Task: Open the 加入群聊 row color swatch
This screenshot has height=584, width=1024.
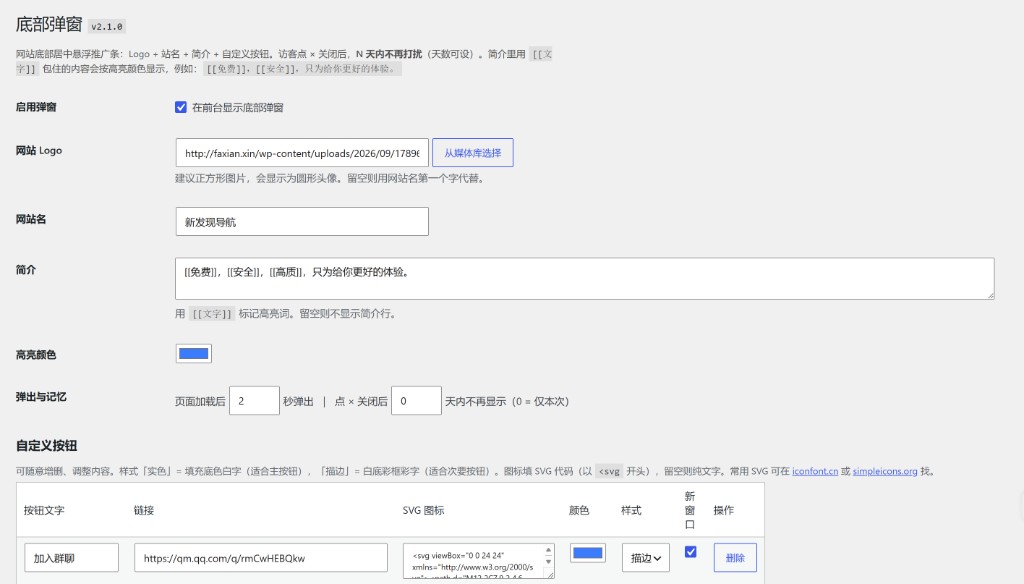Action: (587, 553)
